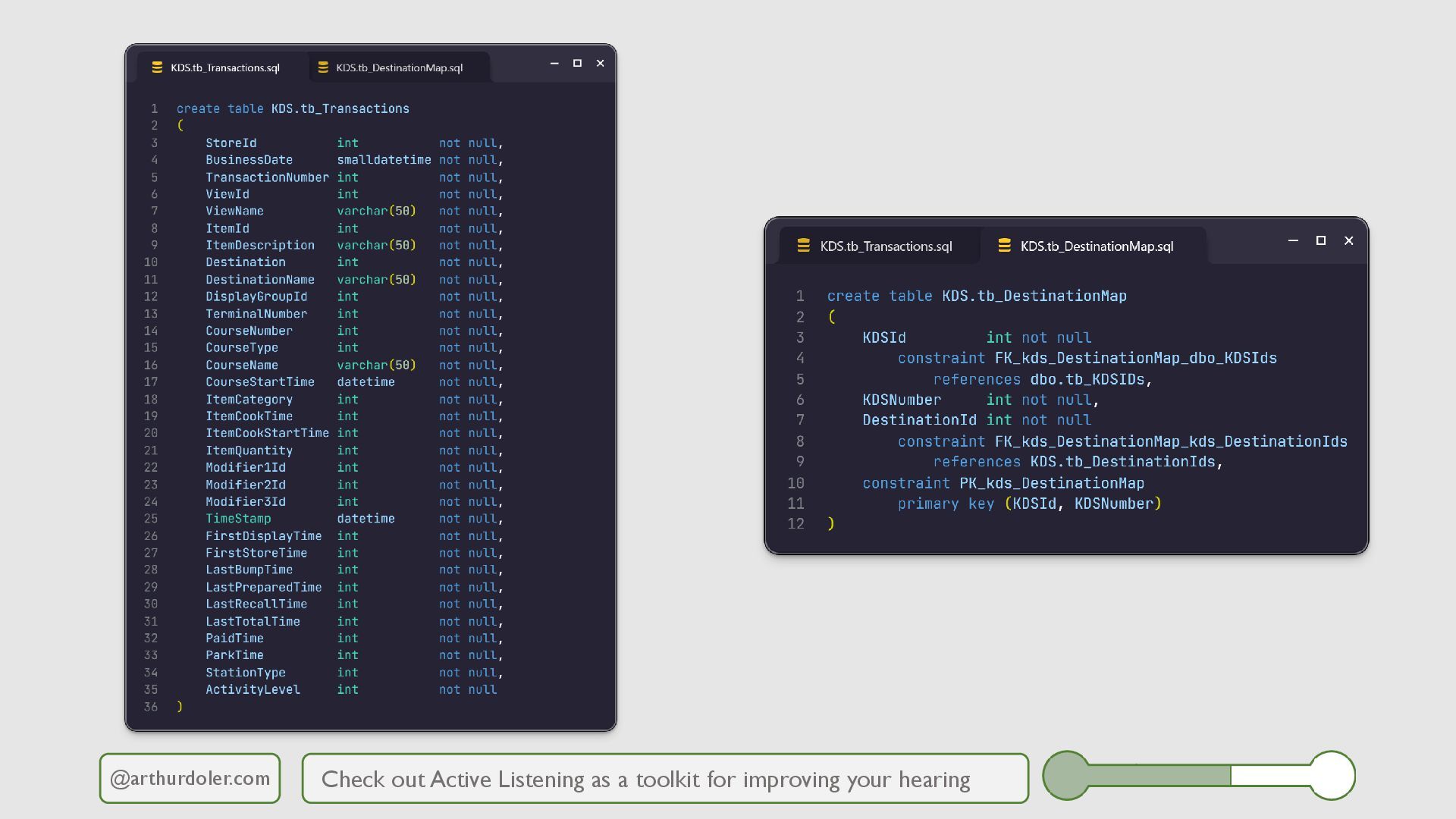Minimize the right code editor window

[1293, 240]
